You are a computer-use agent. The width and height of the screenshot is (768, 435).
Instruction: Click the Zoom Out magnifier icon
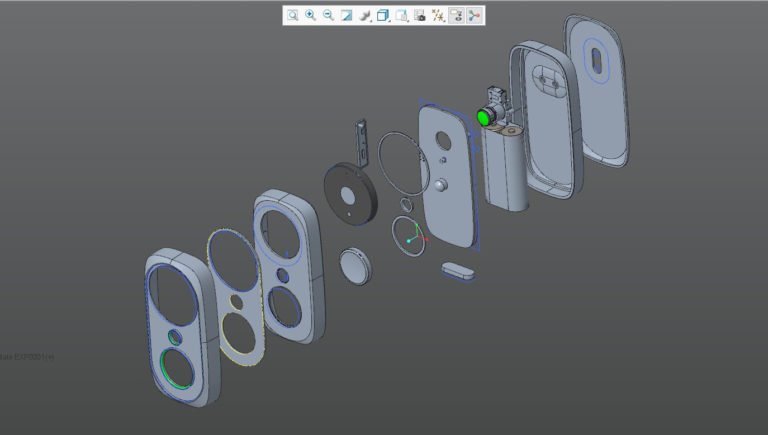[328, 15]
